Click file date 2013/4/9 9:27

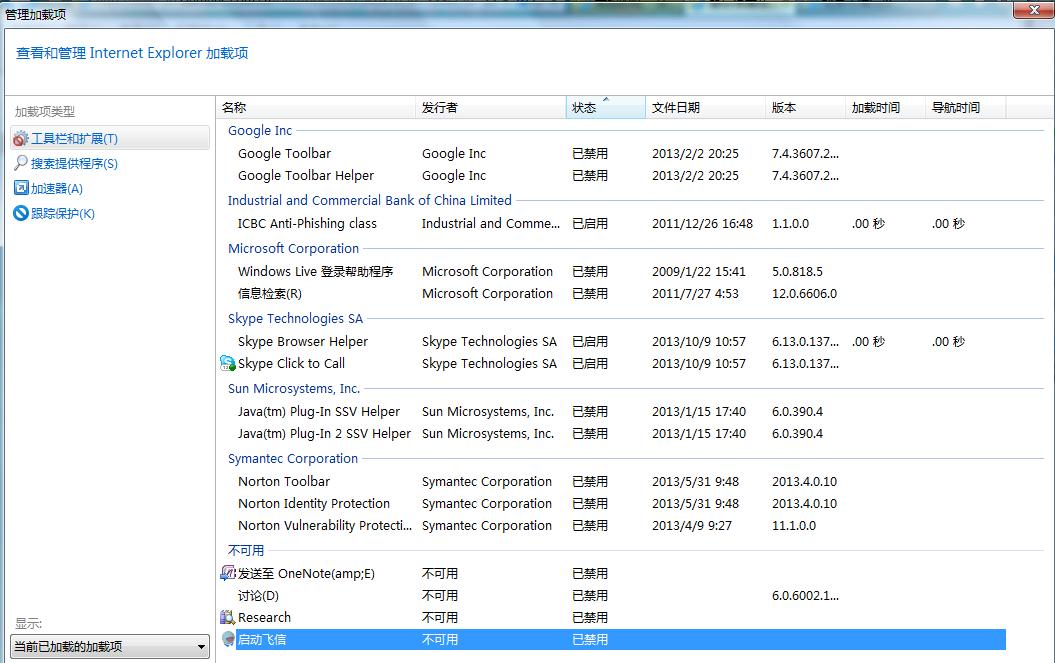(692, 526)
